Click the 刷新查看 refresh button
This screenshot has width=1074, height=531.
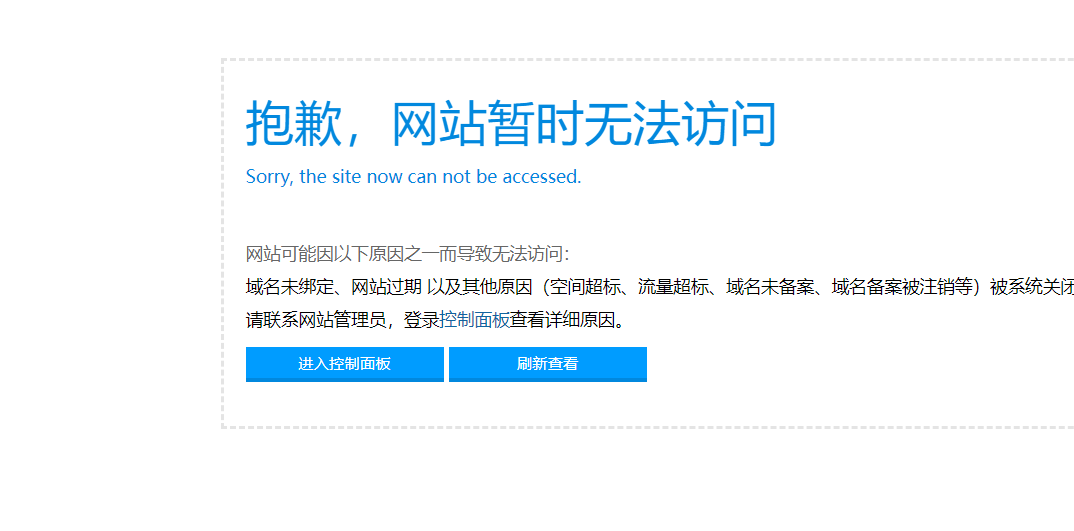pyautogui.click(x=547, y=364)
